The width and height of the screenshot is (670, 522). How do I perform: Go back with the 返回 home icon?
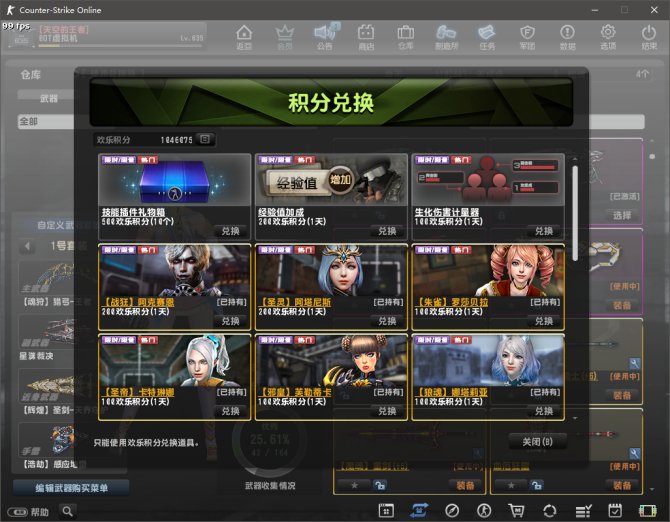244,37
